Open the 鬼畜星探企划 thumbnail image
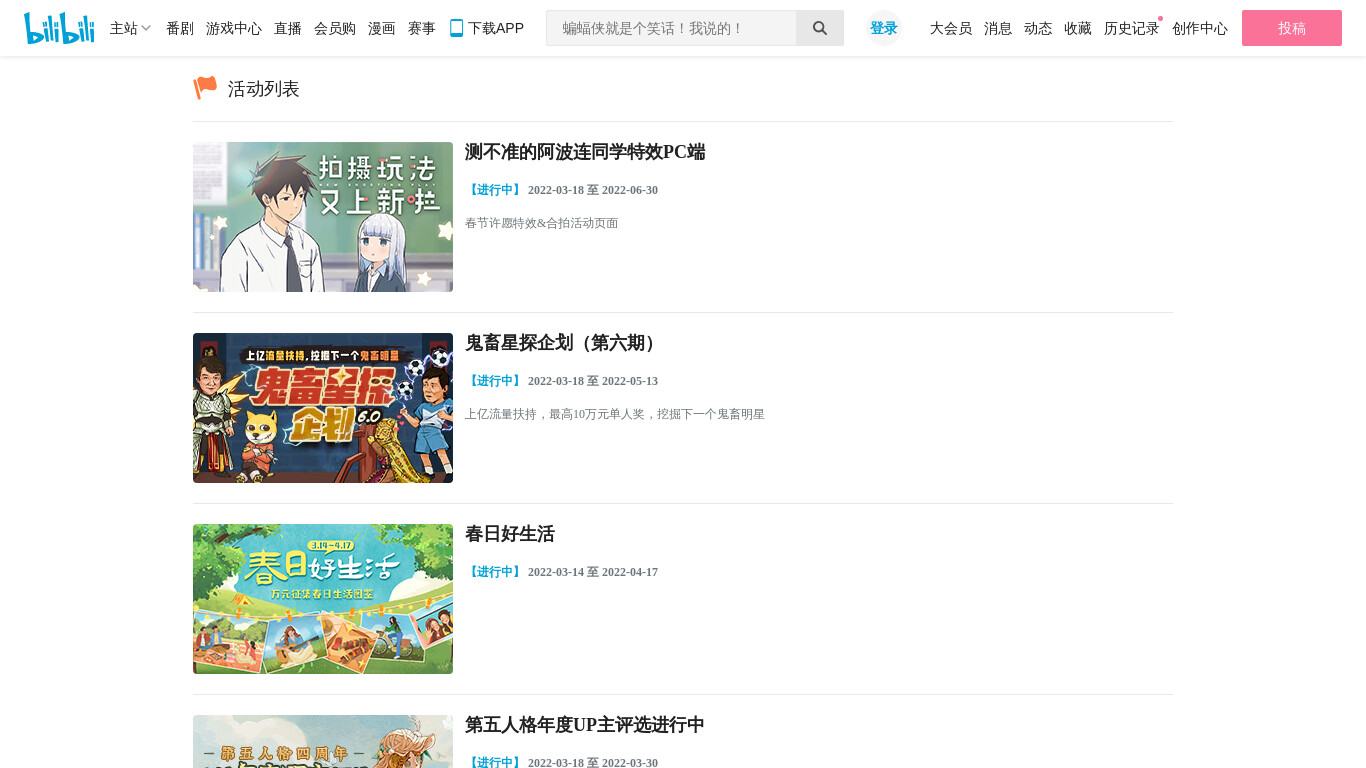 pyautogui.click(x=323, y=408)
